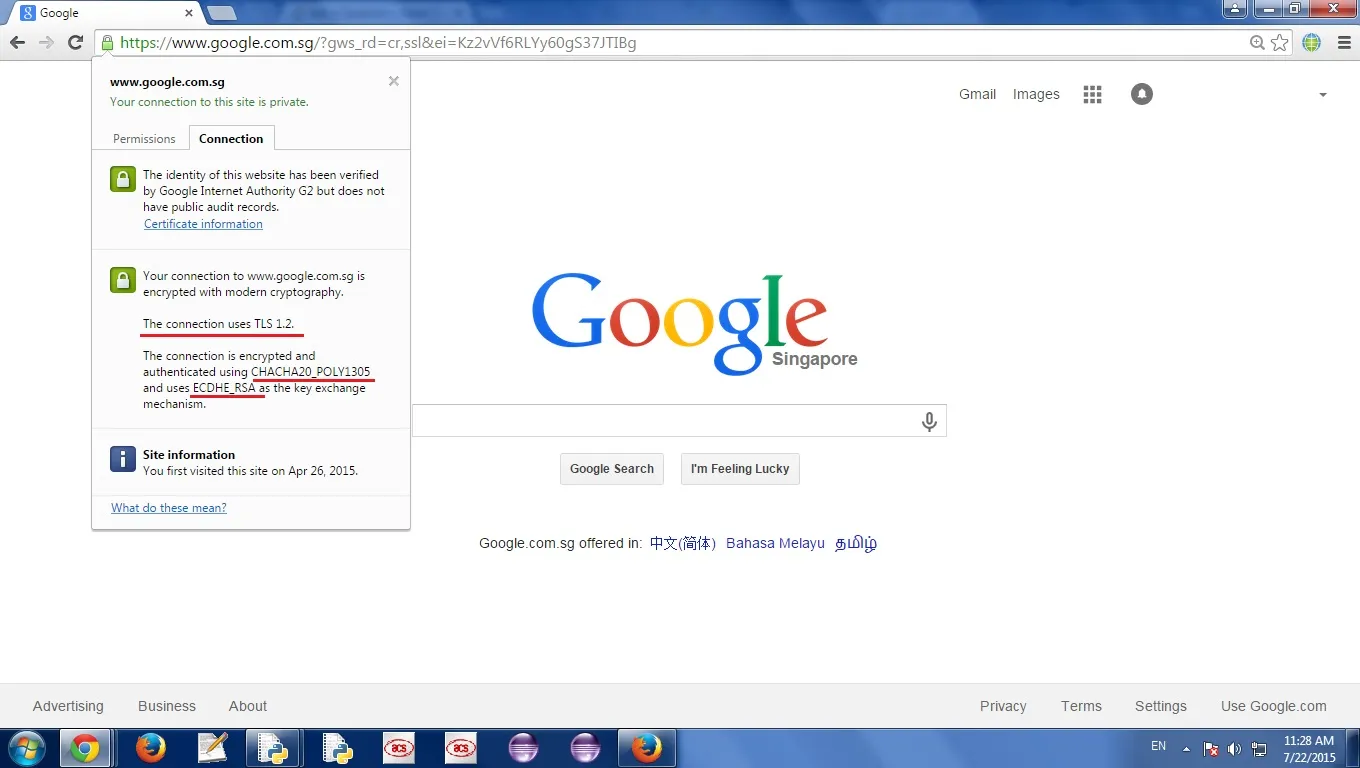Open the About footer link
Image resolution: width=1360 pixels, height=768 pixels.
[x=248, y=706]
